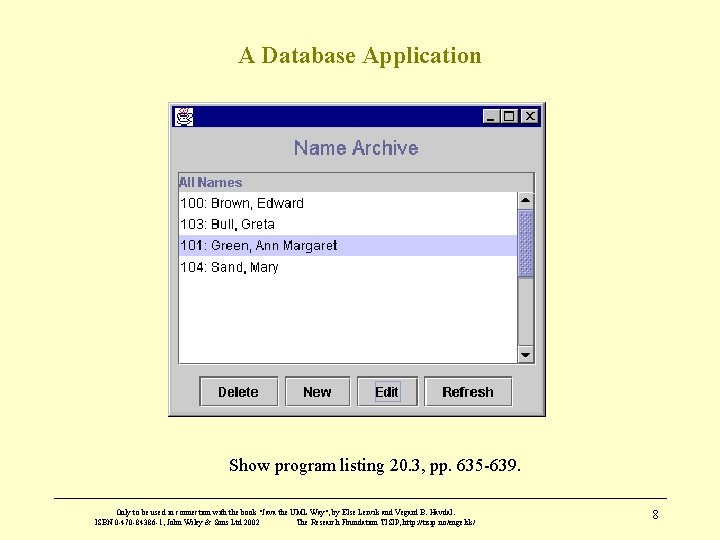
Task: Click the list scrollbar thumb
Action: click(x=525, y=243)
